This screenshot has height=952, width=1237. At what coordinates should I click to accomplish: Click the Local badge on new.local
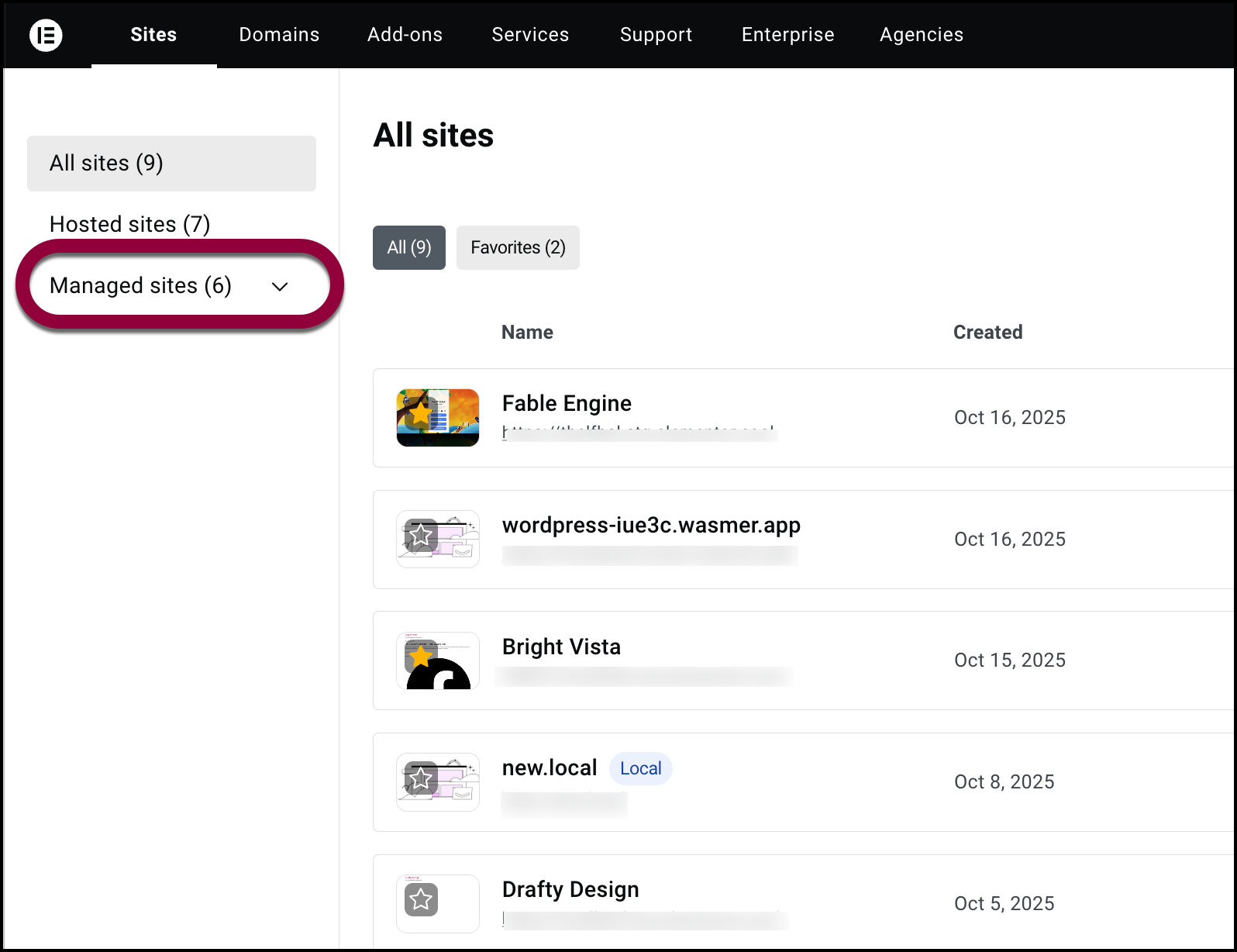pyautogui.click(x=641, y=768)
